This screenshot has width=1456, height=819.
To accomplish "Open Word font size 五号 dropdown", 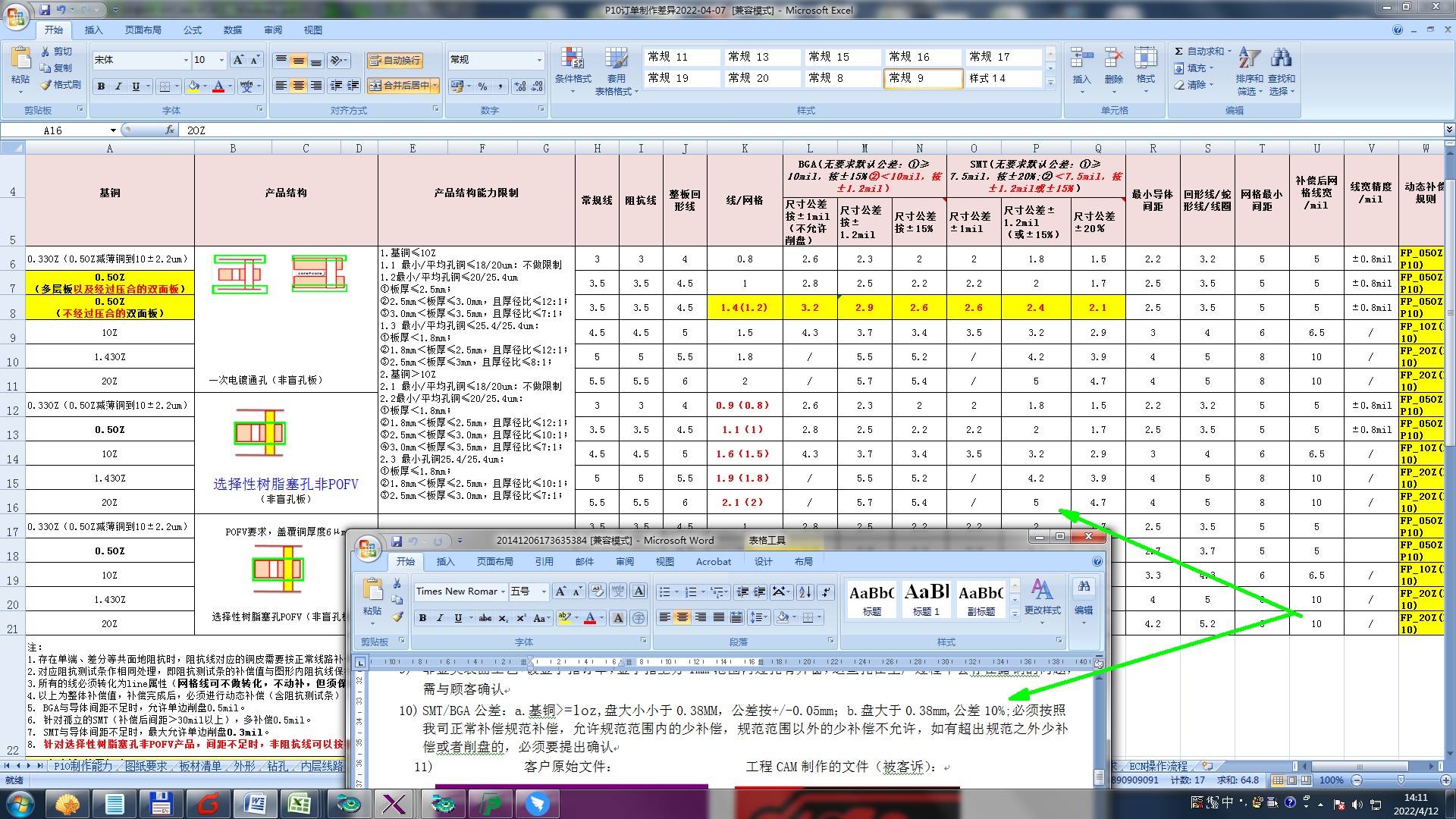I will pos(544,591).
